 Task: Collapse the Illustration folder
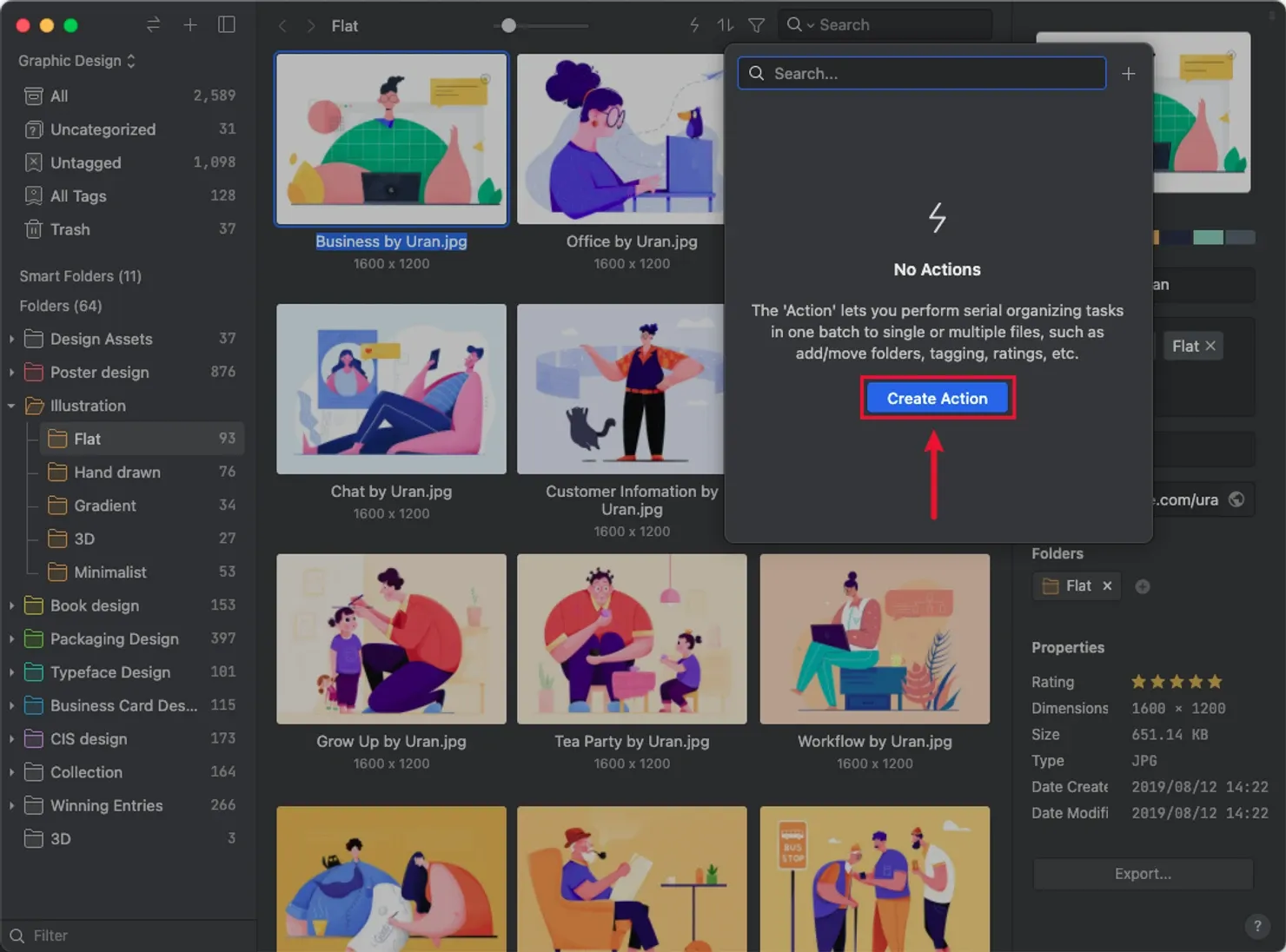[11, 406]
